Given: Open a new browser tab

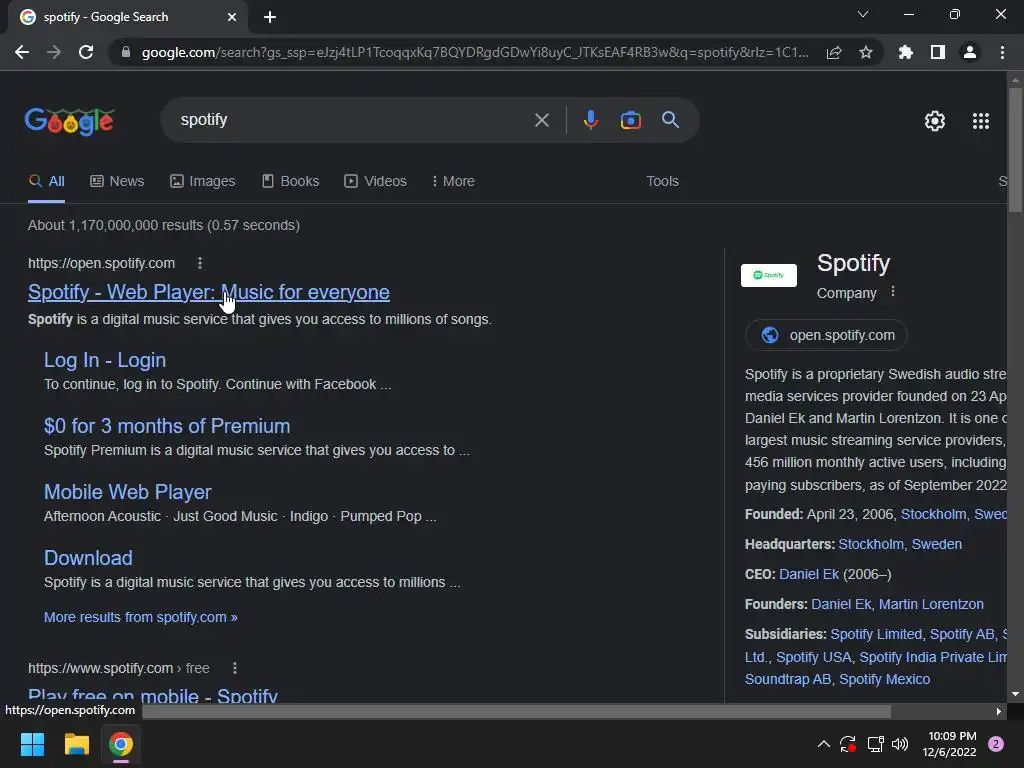Looking at the screenshot, I should pyautogui.click(x=270, y=17).
